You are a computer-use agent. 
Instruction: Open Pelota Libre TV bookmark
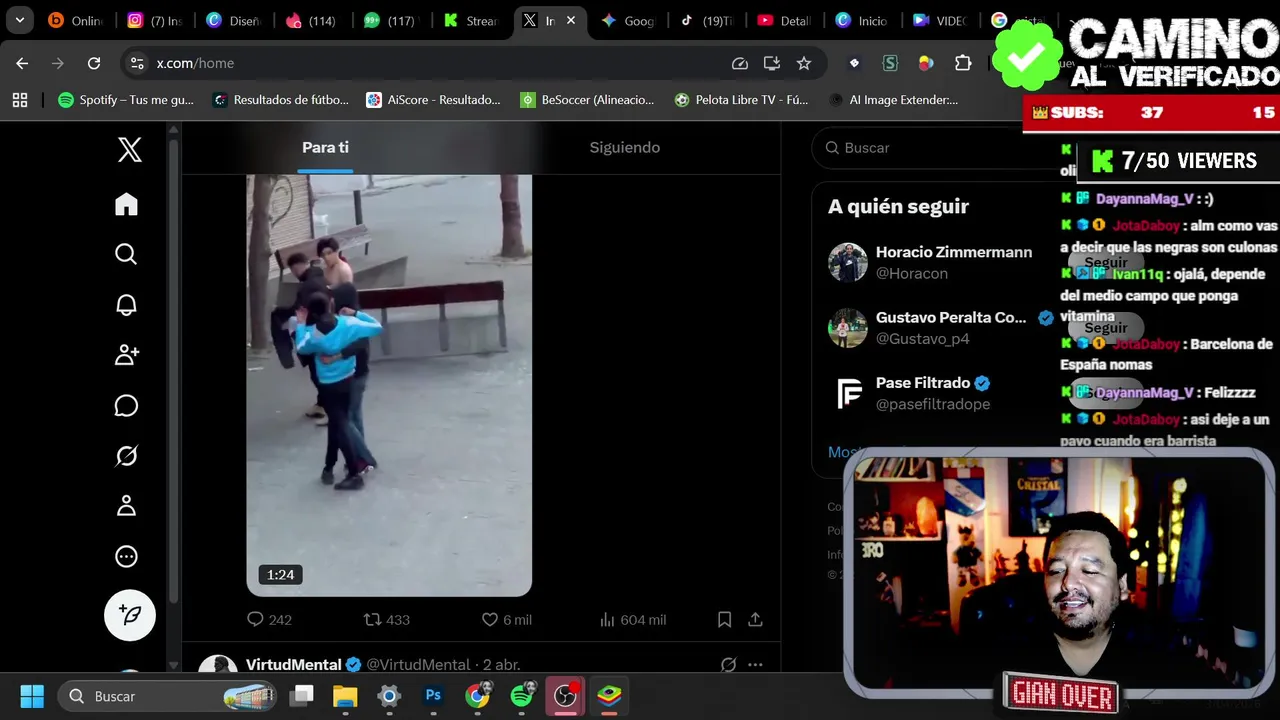click(741, 100)
